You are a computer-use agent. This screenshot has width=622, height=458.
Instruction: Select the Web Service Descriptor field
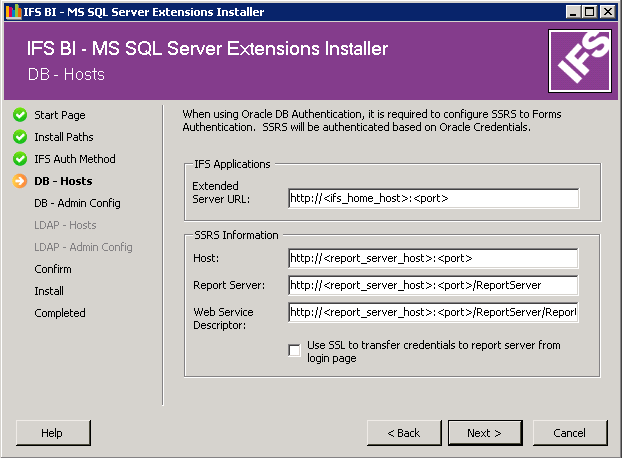click(x=432, y=312)
